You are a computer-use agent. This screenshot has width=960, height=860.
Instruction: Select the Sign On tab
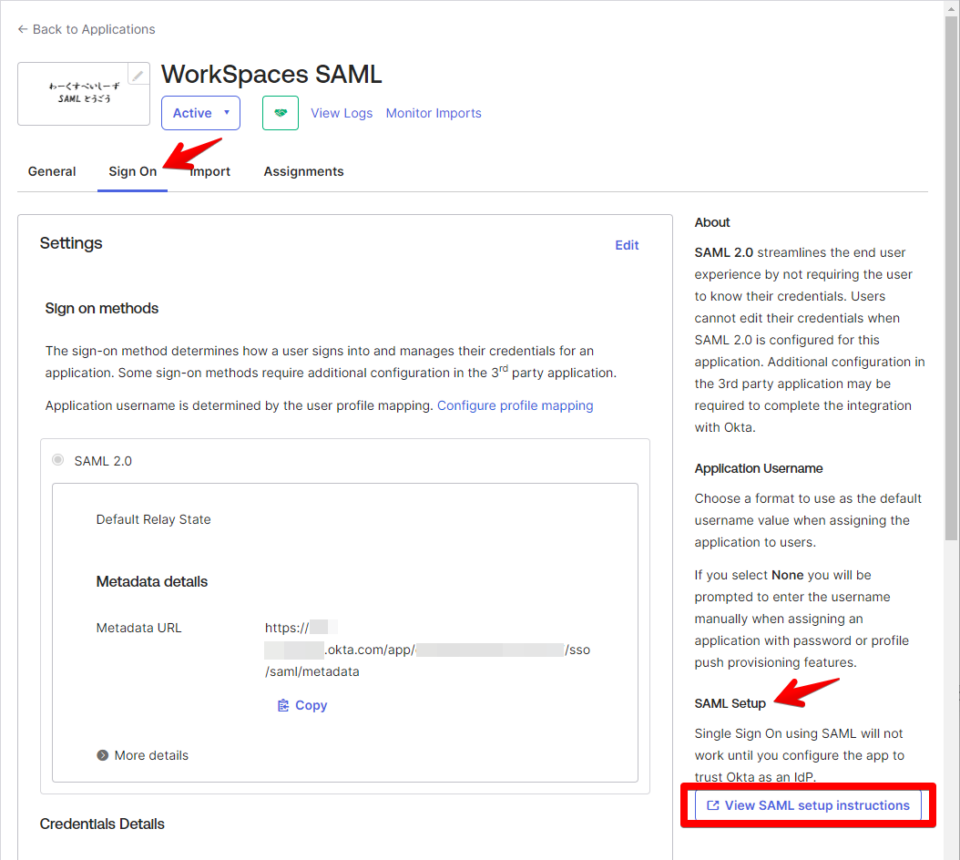tap(132, 171)
